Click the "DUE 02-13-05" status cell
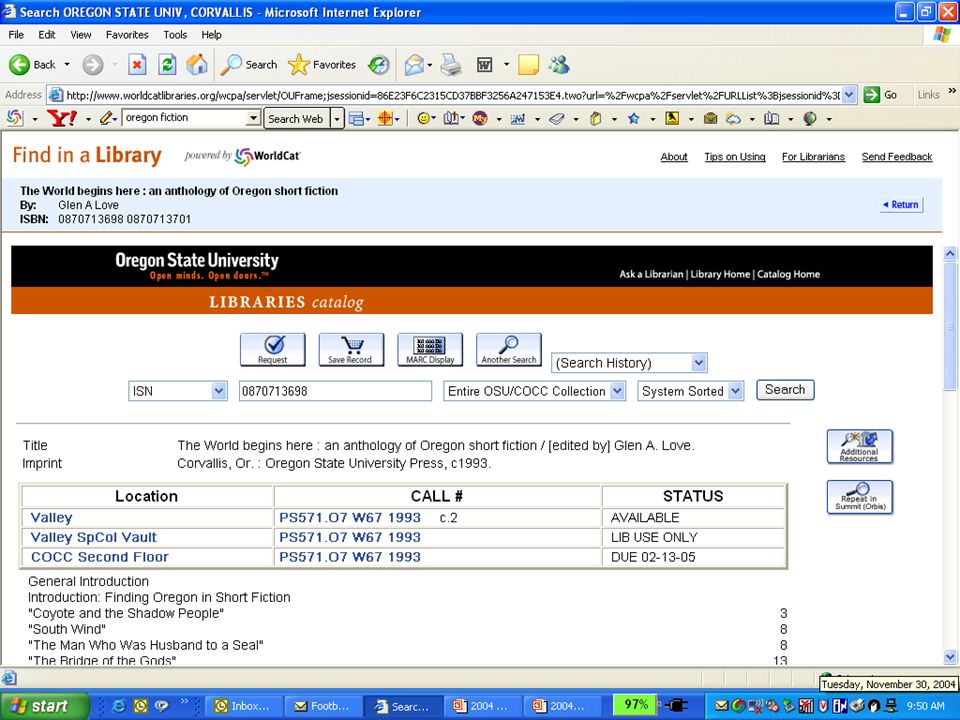The height and width of the screenshot is (720, 960). click(x=693, y=557)
